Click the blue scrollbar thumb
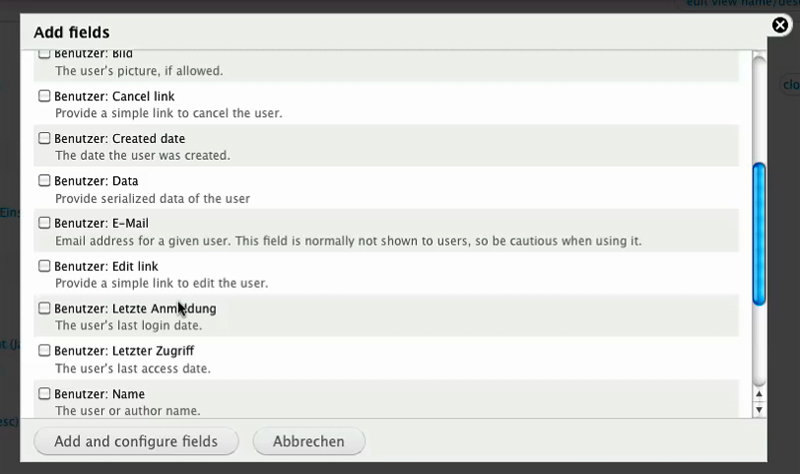 pos(759,232)
